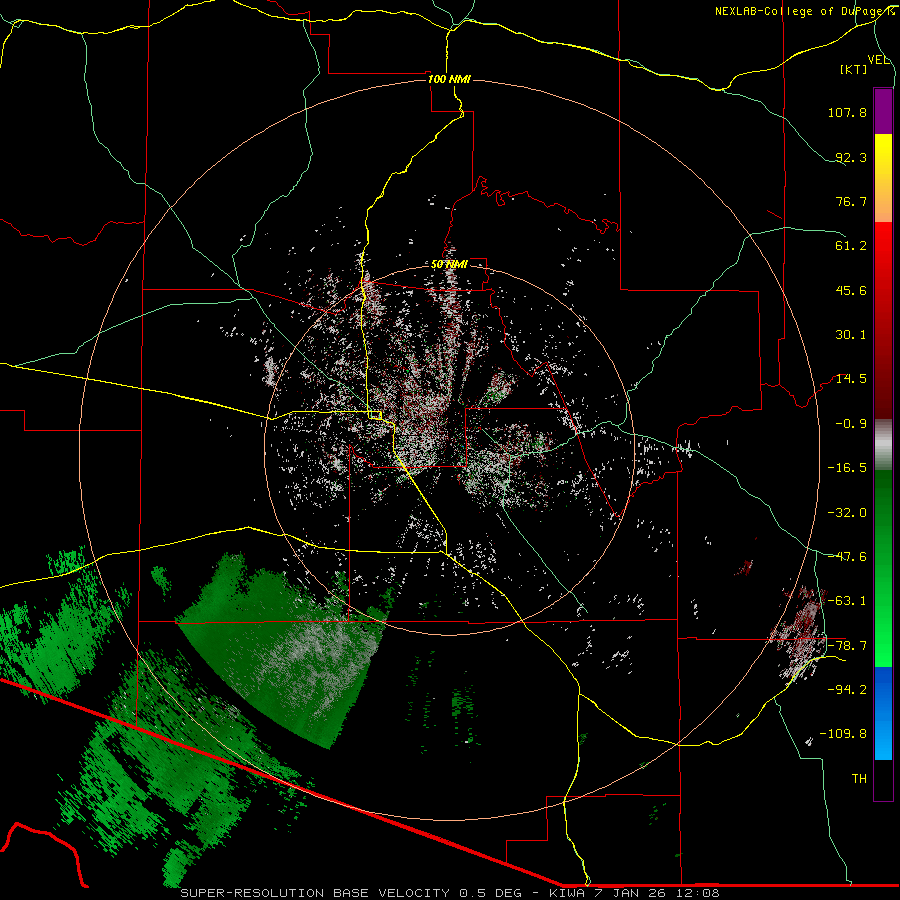The height and width of the screenshot is (900, 900).
Task: Click the Super-Resolution Base Velocity caption
Action: (449, 893)
